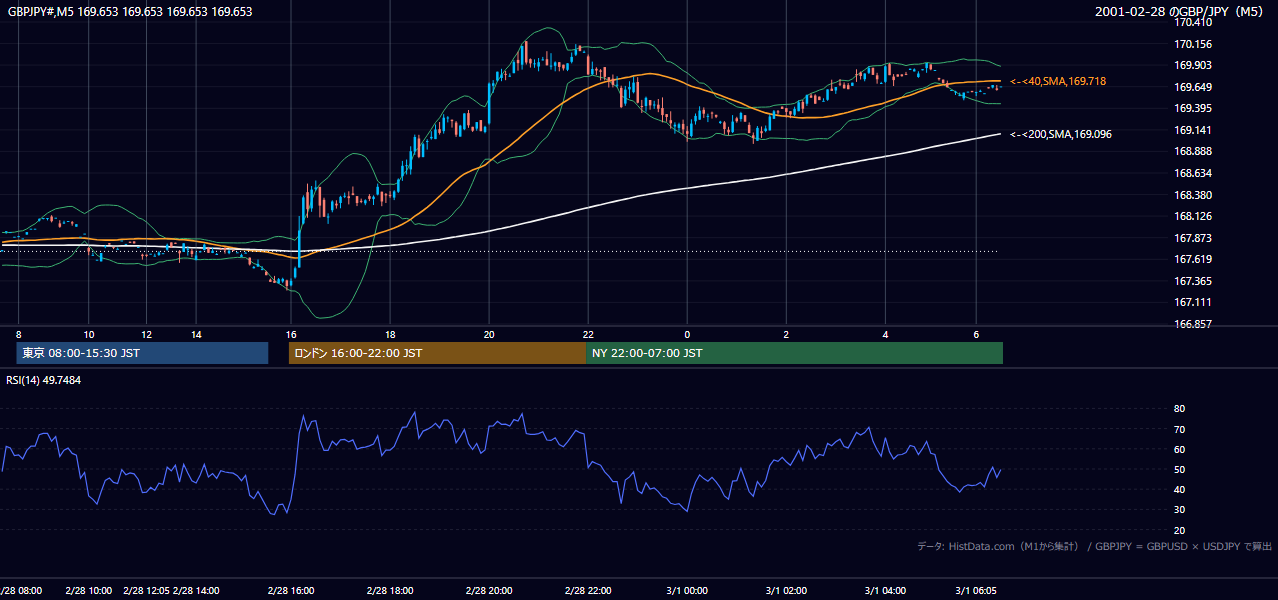Click the 3/1 06:05 bottom timestamp
This screenshot has width=1278, height=600.
976,591
